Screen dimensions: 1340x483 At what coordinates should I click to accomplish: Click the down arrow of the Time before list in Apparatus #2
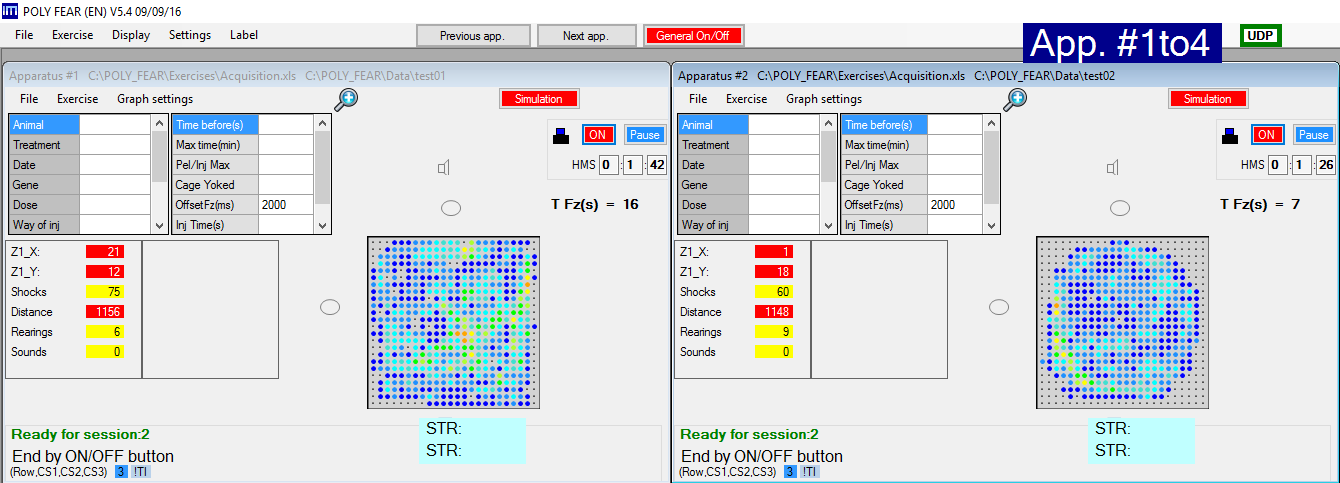pyautogui.click(x=991, y=225)
